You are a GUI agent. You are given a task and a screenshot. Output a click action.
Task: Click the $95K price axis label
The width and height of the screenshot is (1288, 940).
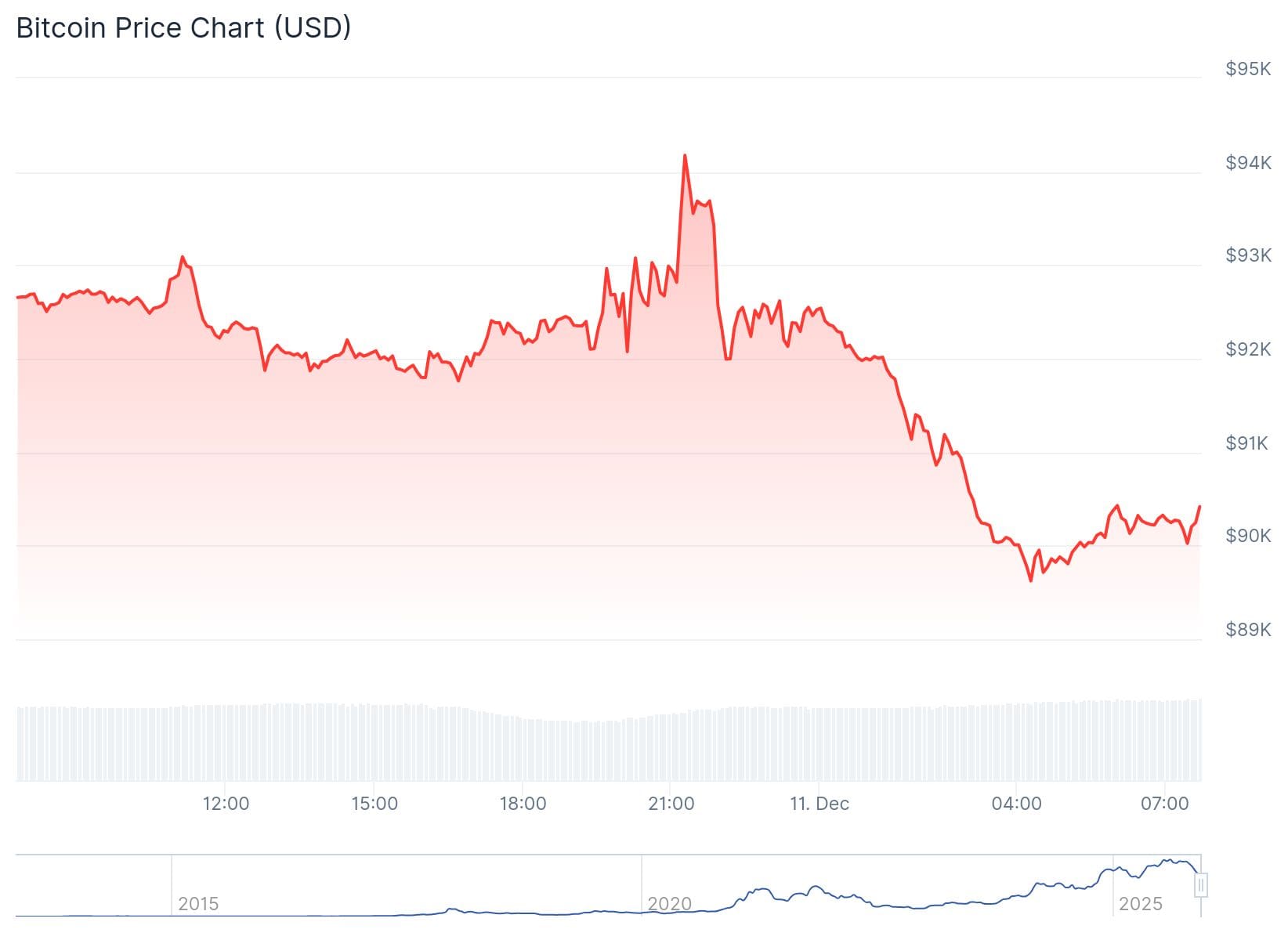(1248, 69)
